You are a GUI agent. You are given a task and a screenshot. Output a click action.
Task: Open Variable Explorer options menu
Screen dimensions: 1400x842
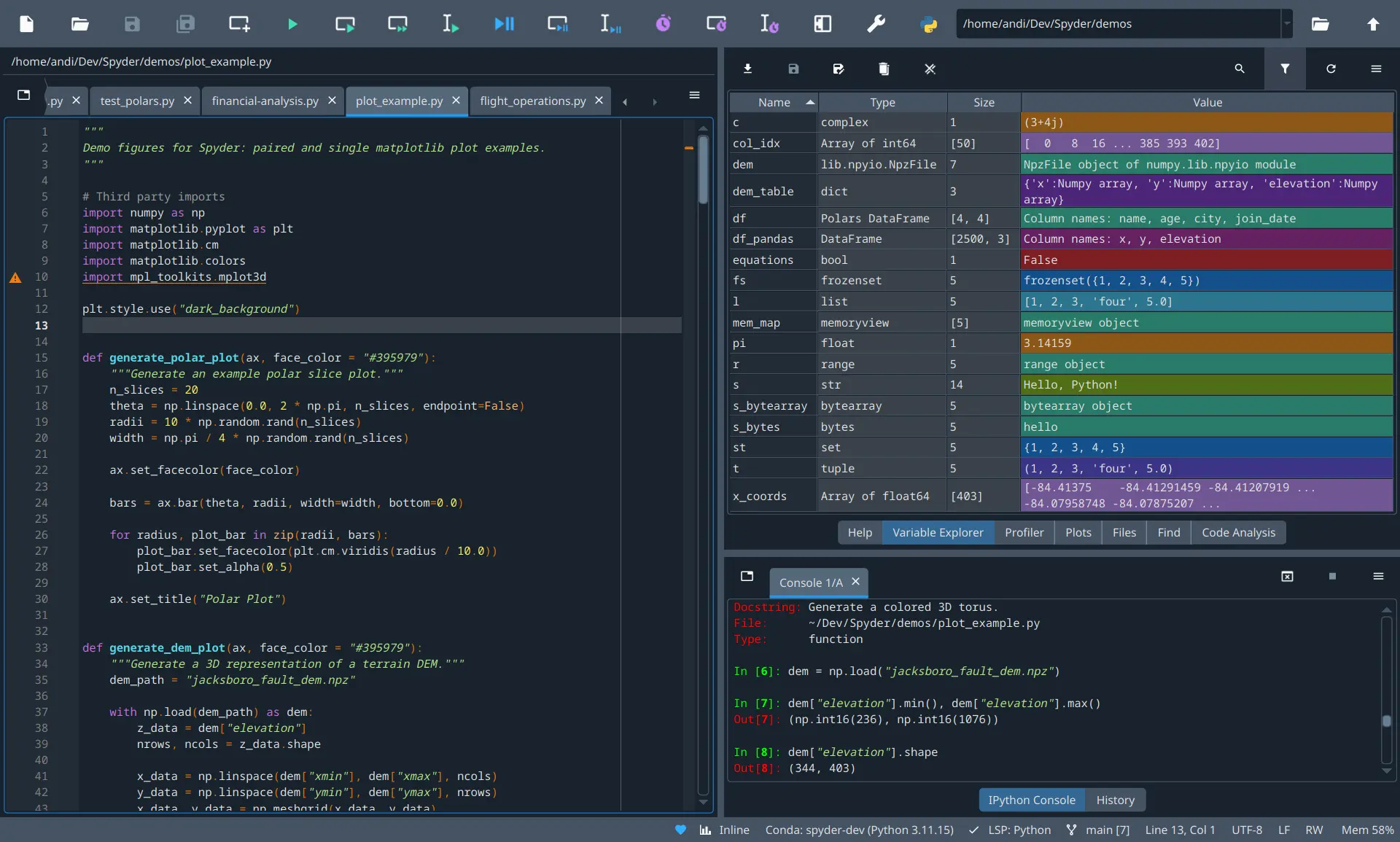tap(1377, 69)
